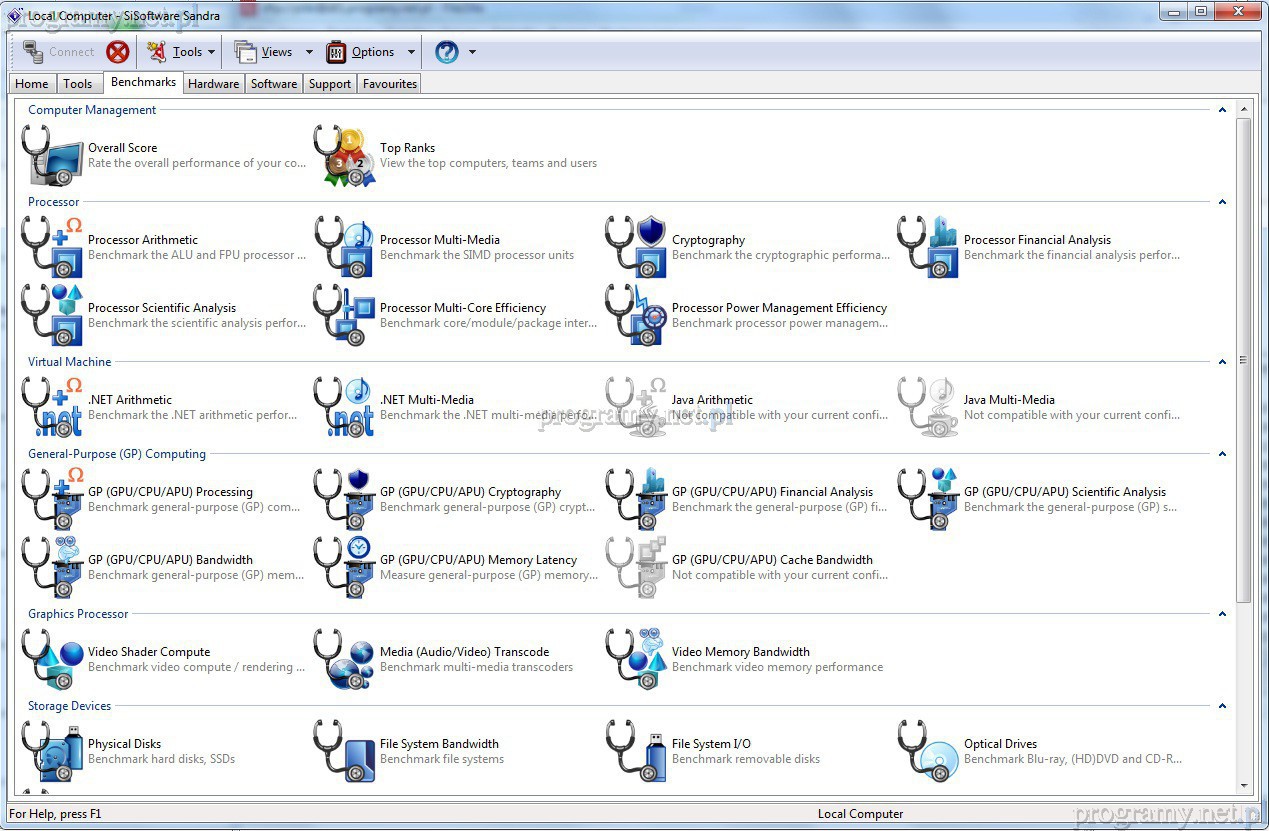The height and width of the screenshot is (831, 1269).
Task: Click the .NET Arithmetic benchmark icon
Action: [x=52, y=407]
